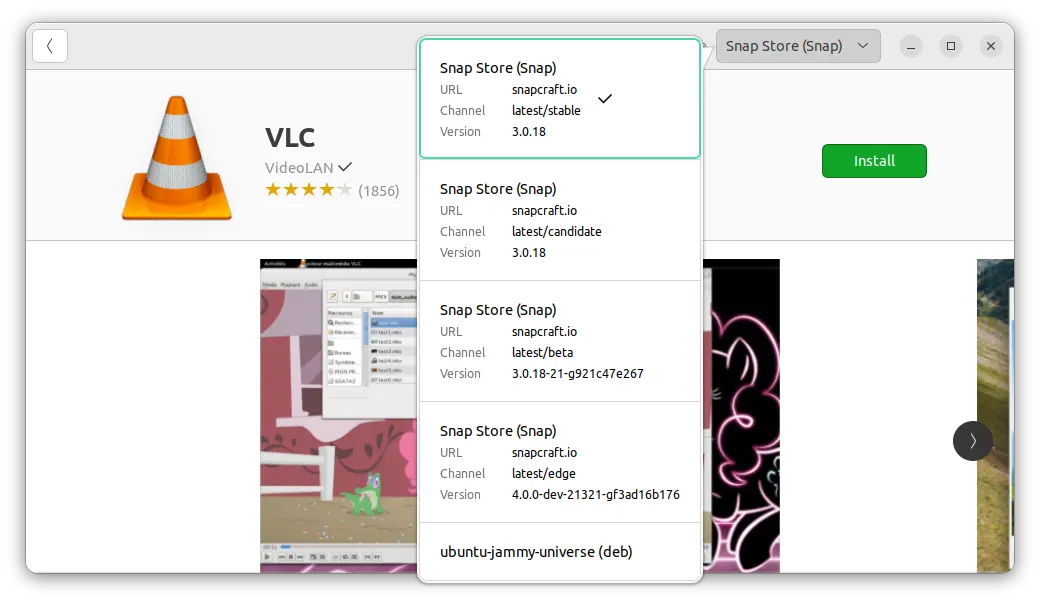Screen dimensions: 1040x602
Task: Install VLC with the green button
Action: pyautogui.click(x=874, y=161)
